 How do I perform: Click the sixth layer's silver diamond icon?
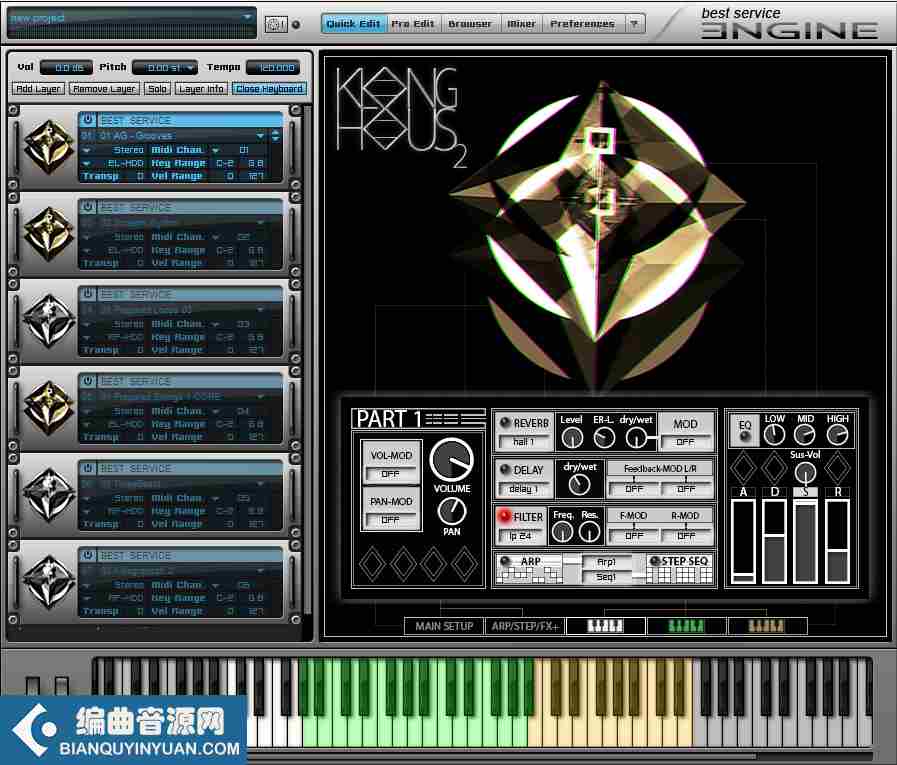point(48,581)
